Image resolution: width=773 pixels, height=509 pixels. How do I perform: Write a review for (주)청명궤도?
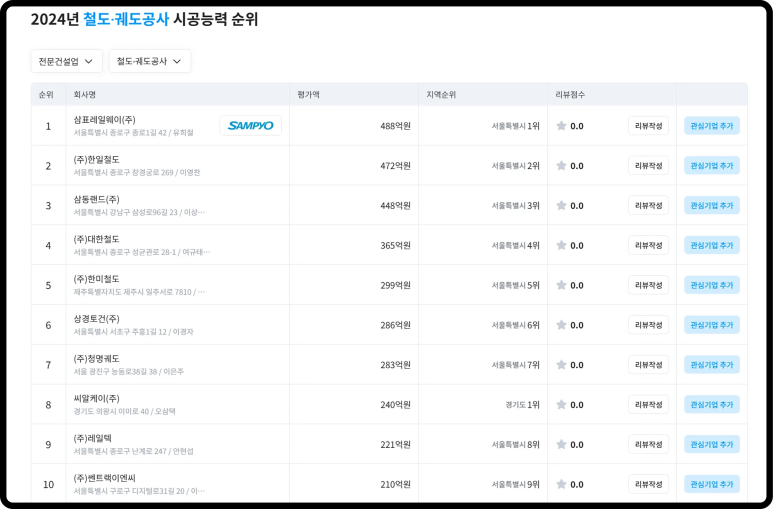[648, 365]
